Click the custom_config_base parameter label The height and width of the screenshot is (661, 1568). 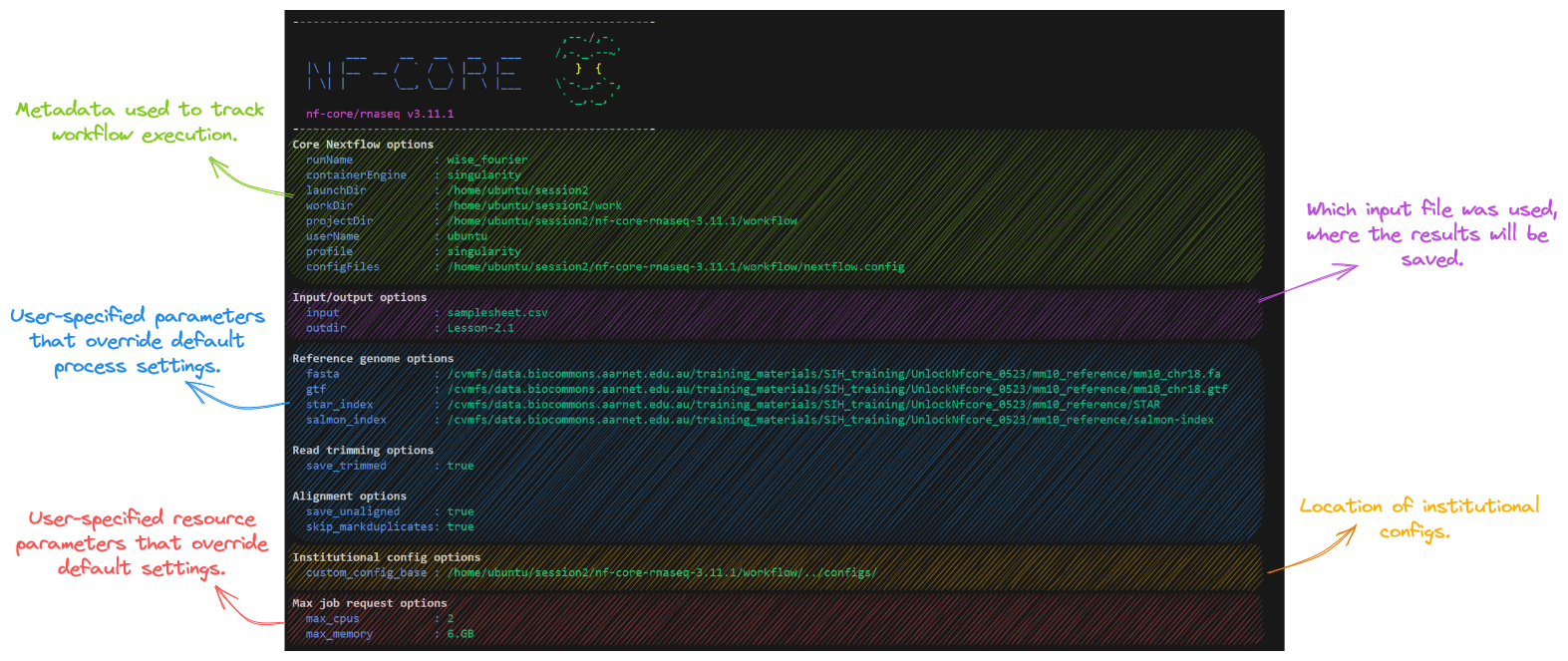pyautogui.click(x=367, y=573)
